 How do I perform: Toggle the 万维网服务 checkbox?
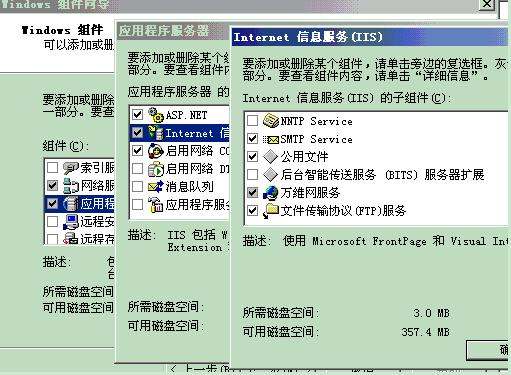253,192
